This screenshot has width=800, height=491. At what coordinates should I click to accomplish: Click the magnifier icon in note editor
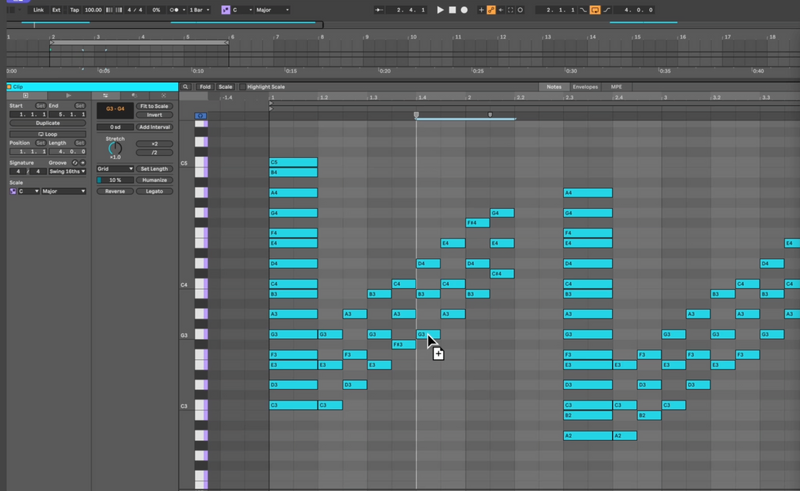point(186,87)
